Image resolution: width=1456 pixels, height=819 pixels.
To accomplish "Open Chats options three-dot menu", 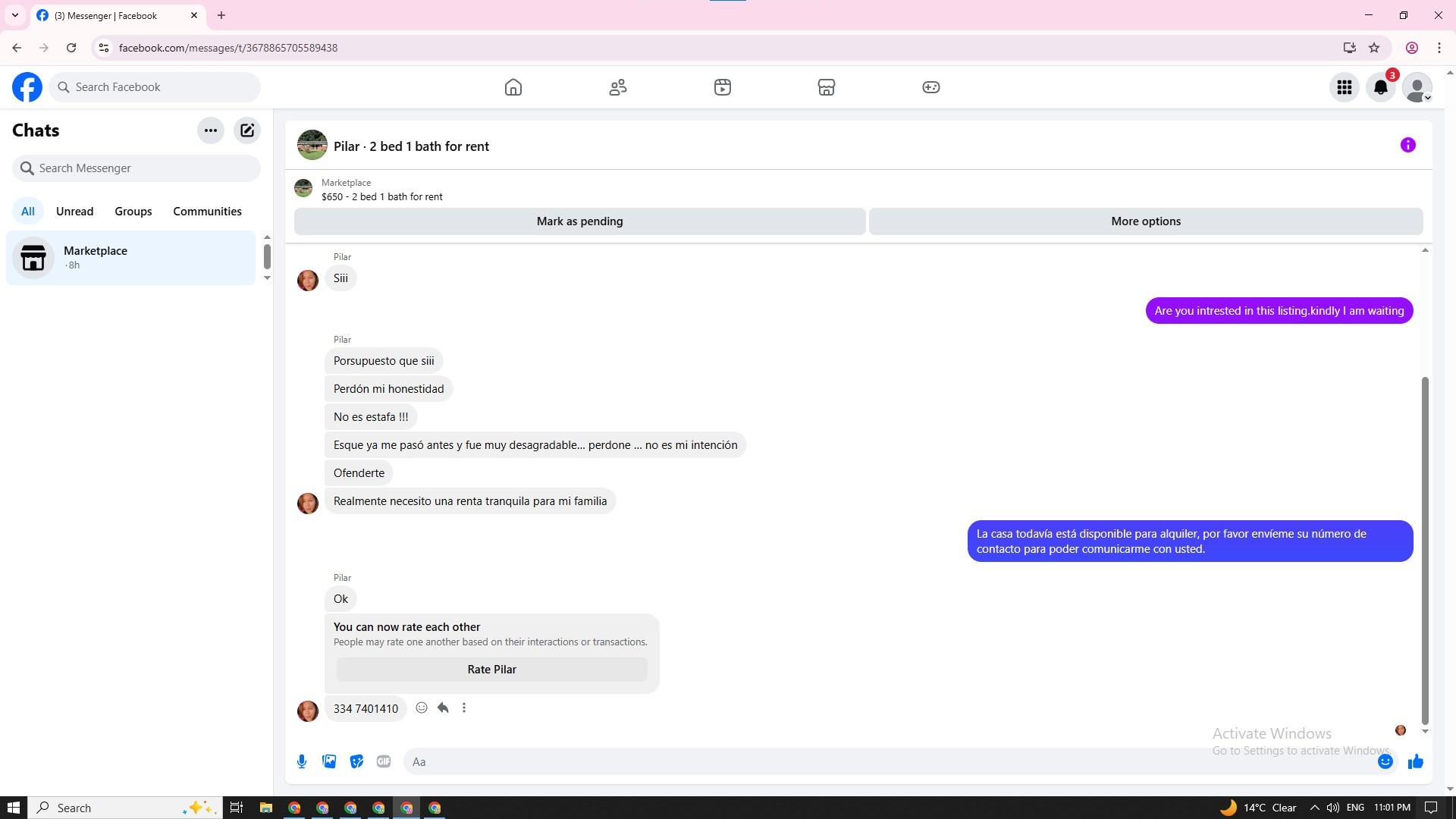I will click(x=211, y=130).
